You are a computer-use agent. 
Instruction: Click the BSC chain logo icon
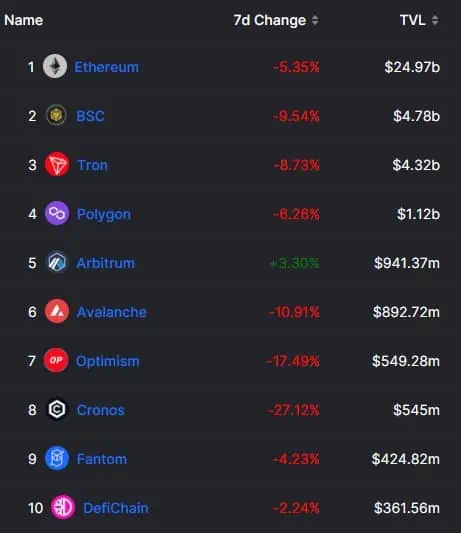pos(56,115)
